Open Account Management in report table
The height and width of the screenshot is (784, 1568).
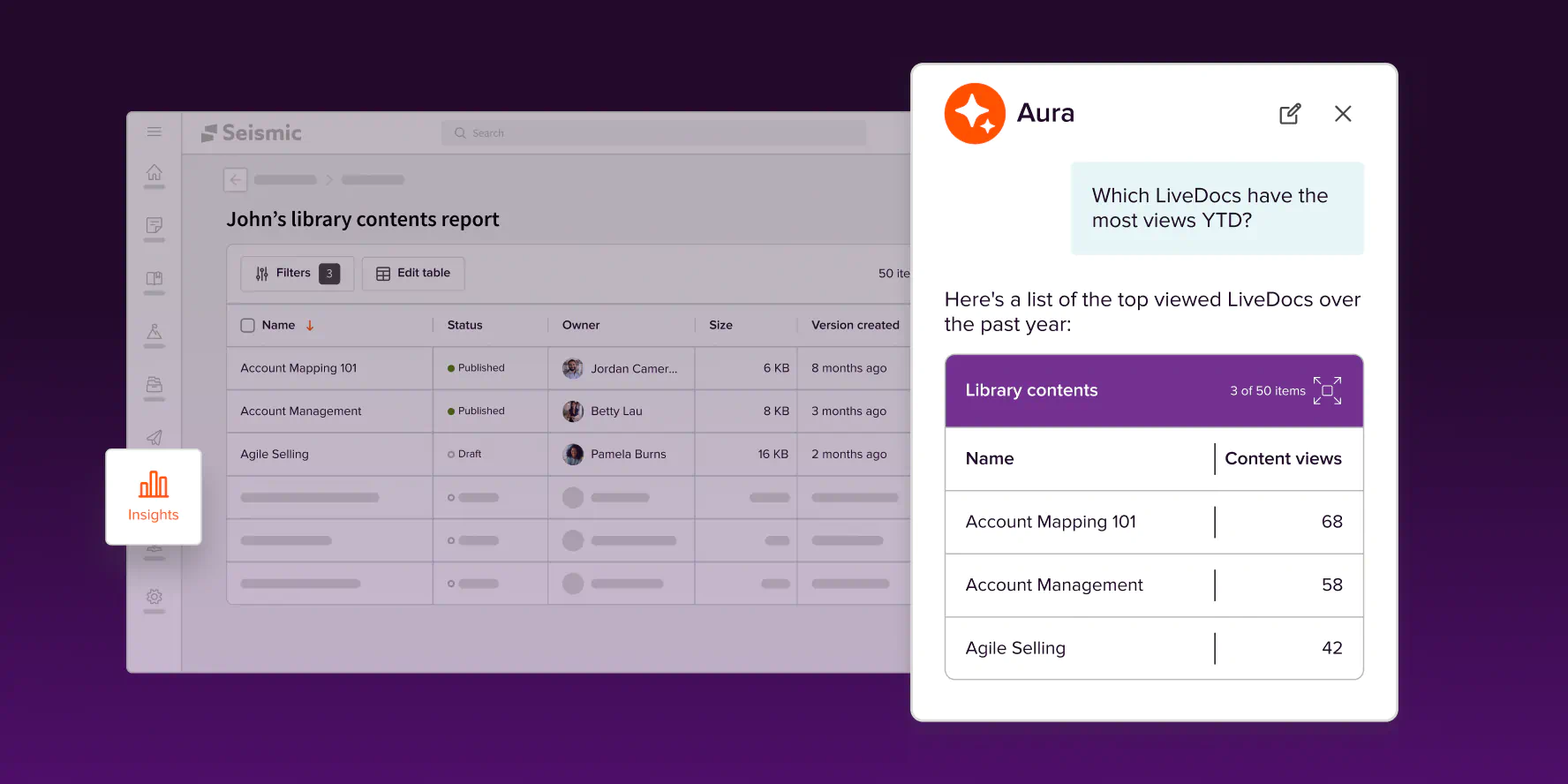point(301,411)
